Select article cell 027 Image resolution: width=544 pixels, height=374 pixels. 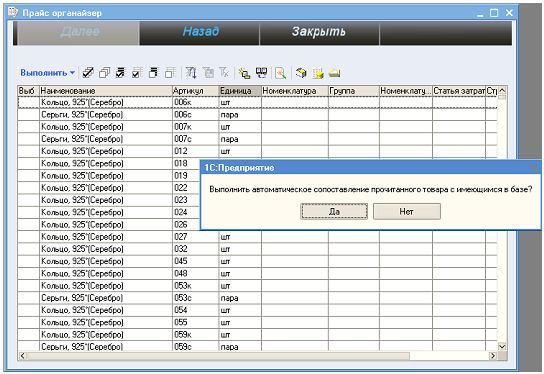point(196,237)
